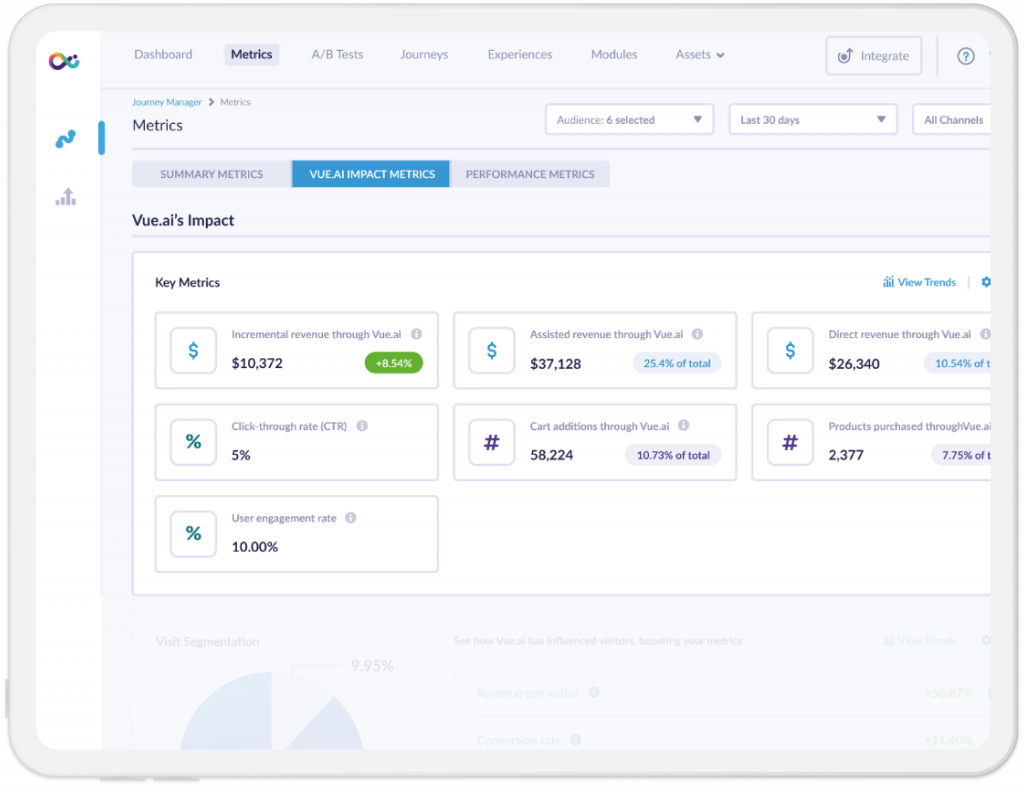The width and height of the screenshot is (1024, 787).
Task: Switch to the Summary Metrics tab
Action: coord(212,174)
